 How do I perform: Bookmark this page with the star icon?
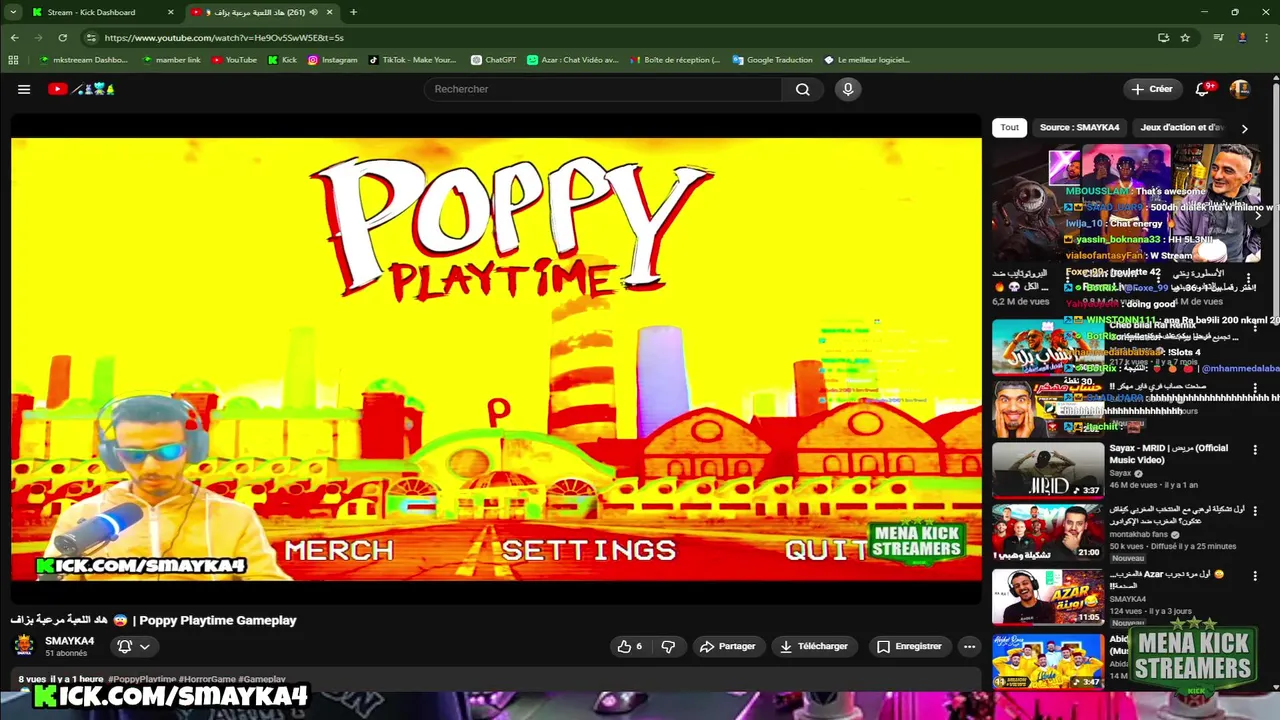[x=1185, y=38]
